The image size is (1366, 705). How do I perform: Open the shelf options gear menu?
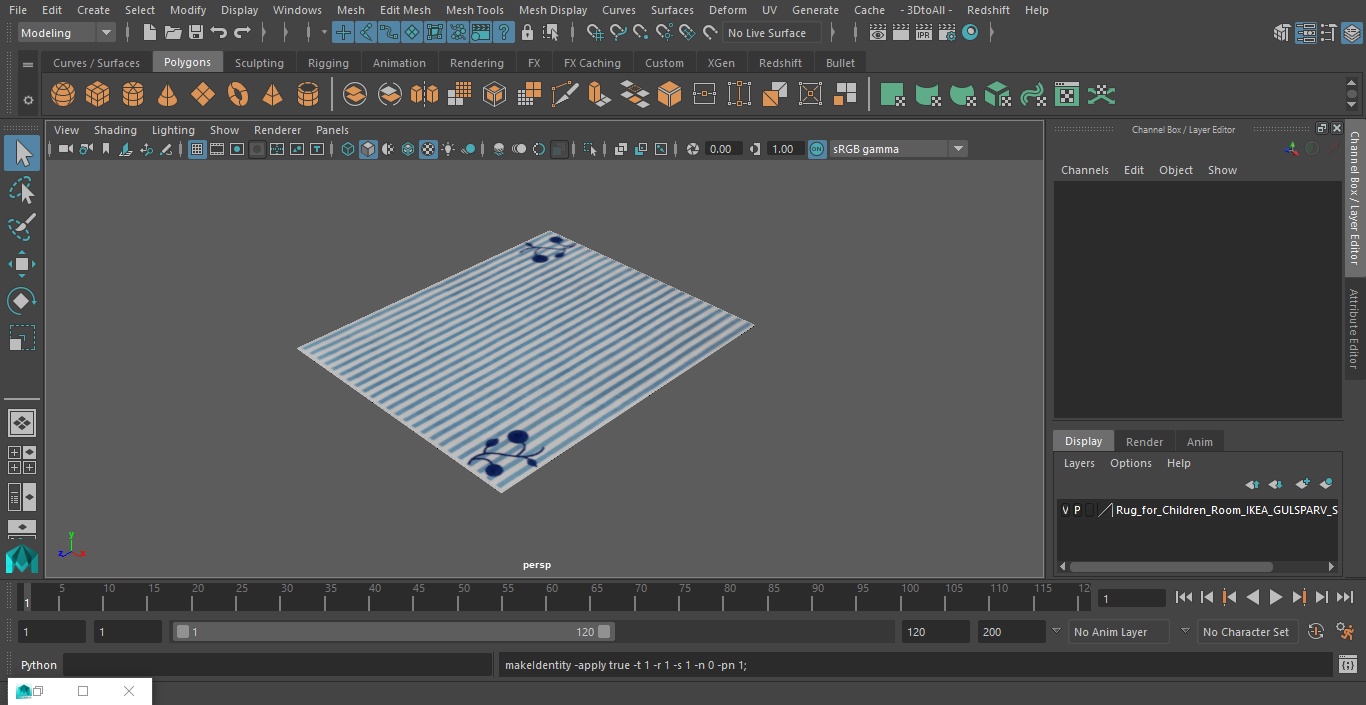(28, 99)
